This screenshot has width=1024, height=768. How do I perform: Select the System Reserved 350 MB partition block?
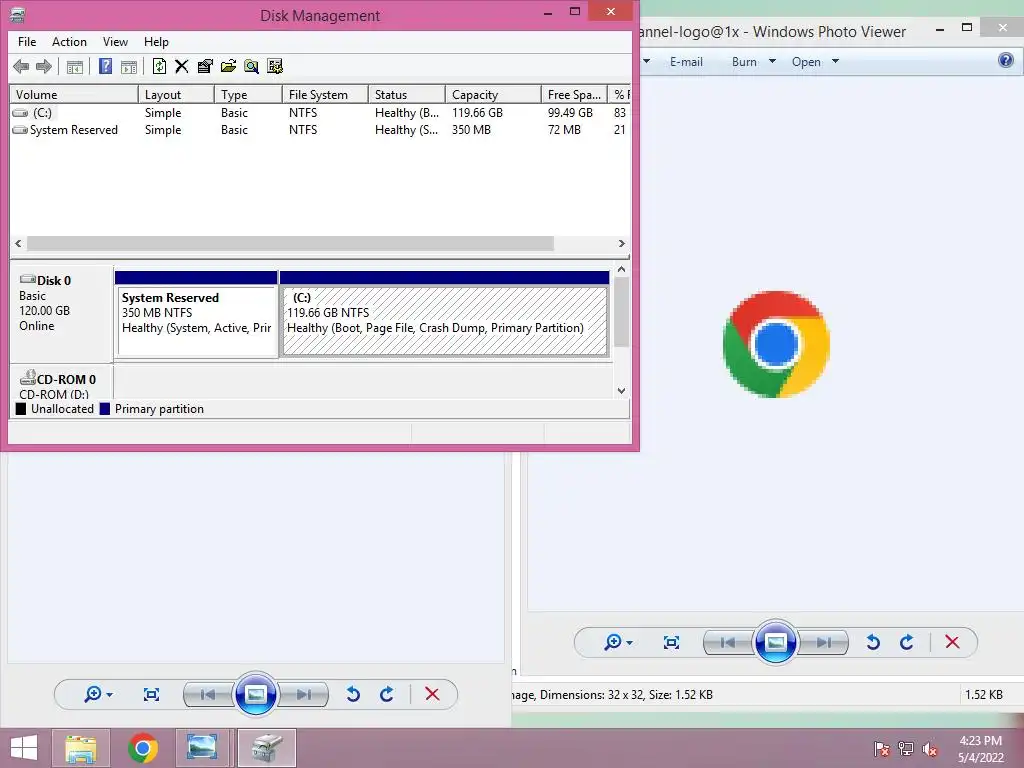pyautogui.click(x=197, y=314)
